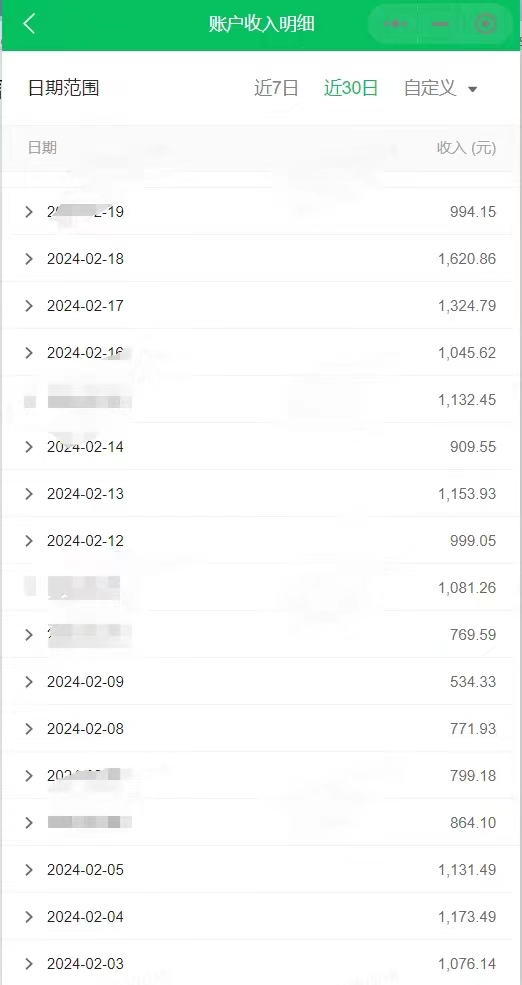This screenshot has height=985, width=522.
Task: Select the 近7日 date range
Action: [276, 88]
